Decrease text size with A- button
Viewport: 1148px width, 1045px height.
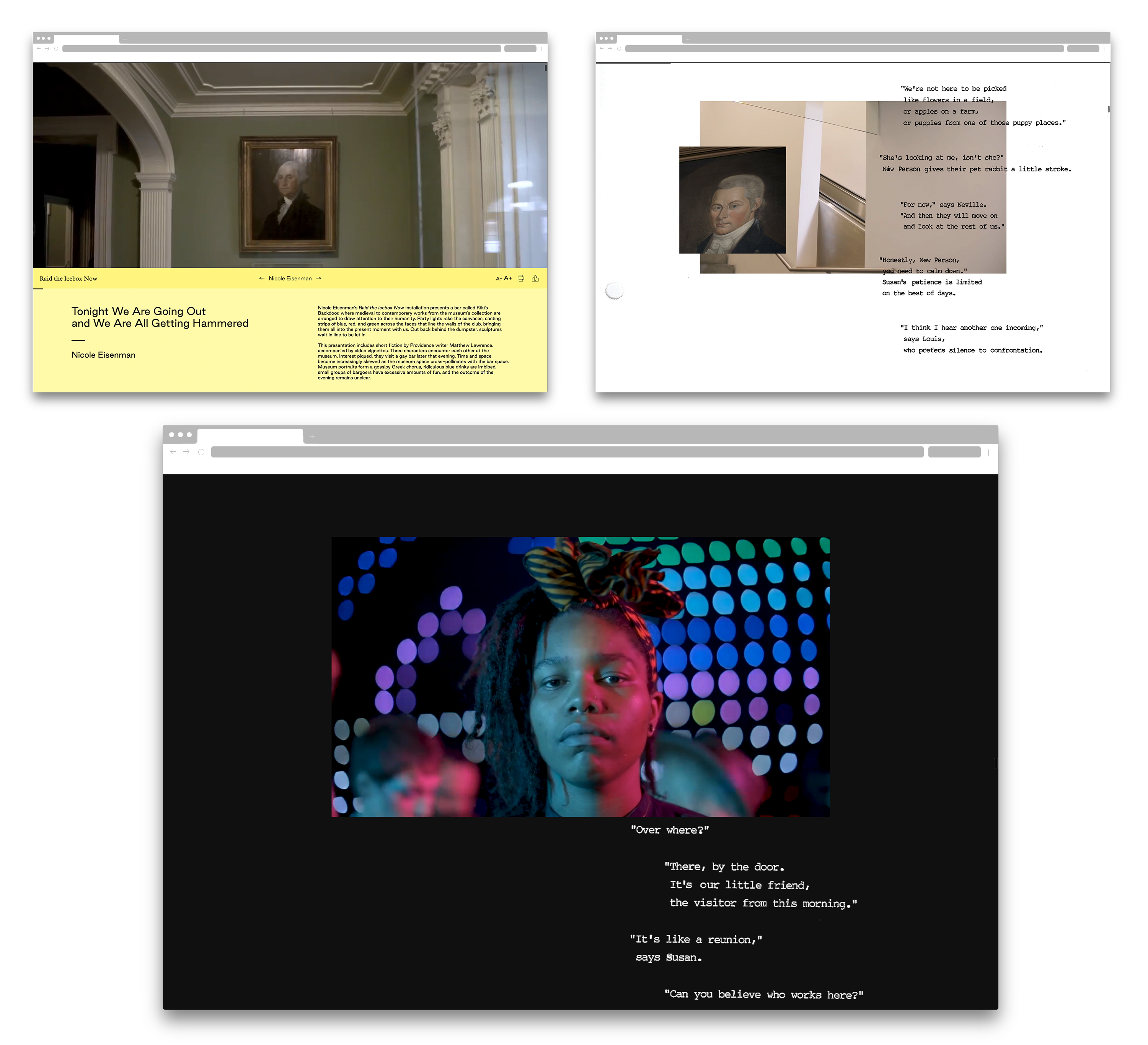pos(499,278)
